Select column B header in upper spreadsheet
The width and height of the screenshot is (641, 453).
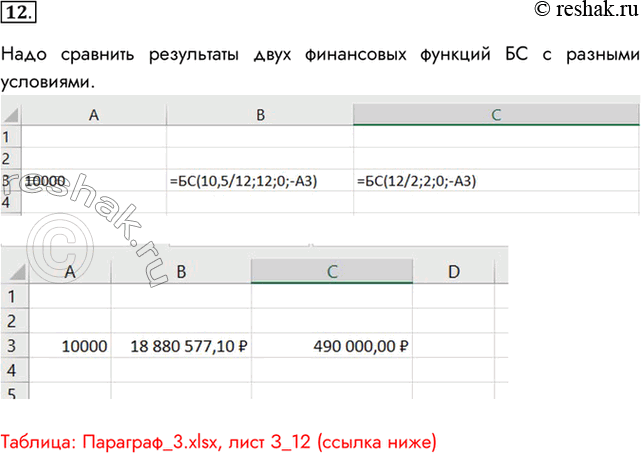click(260, 115)
